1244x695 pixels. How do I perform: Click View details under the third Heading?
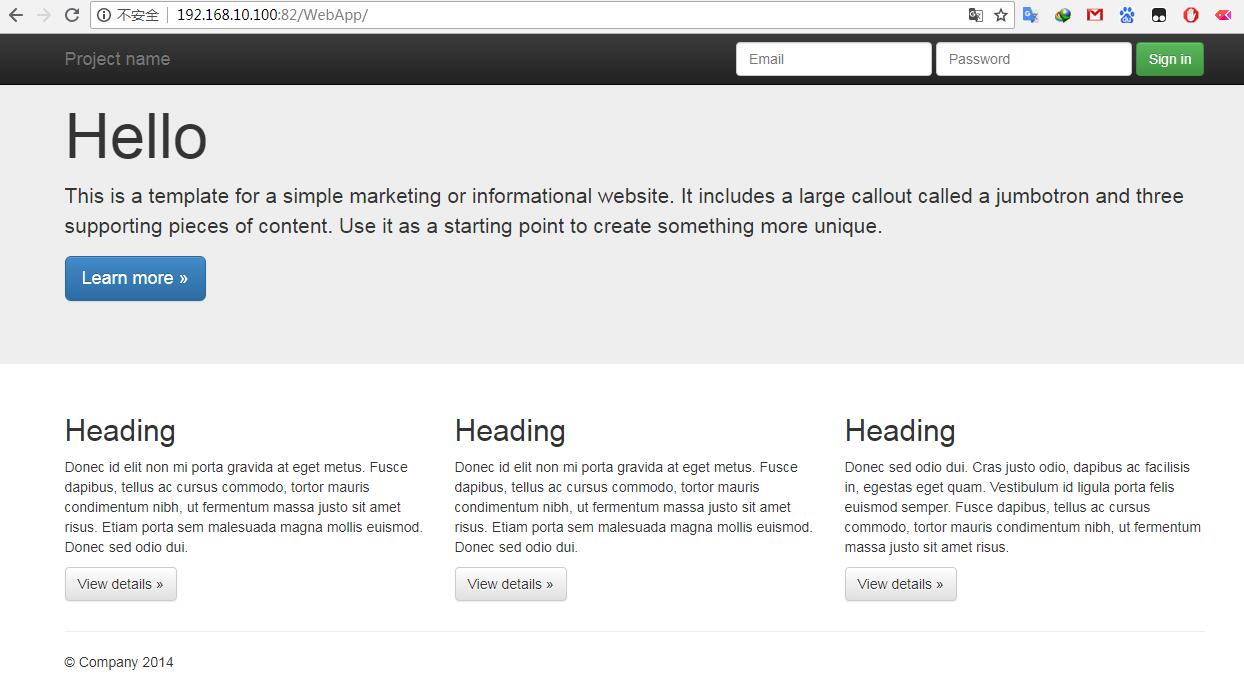click(900, 584)
